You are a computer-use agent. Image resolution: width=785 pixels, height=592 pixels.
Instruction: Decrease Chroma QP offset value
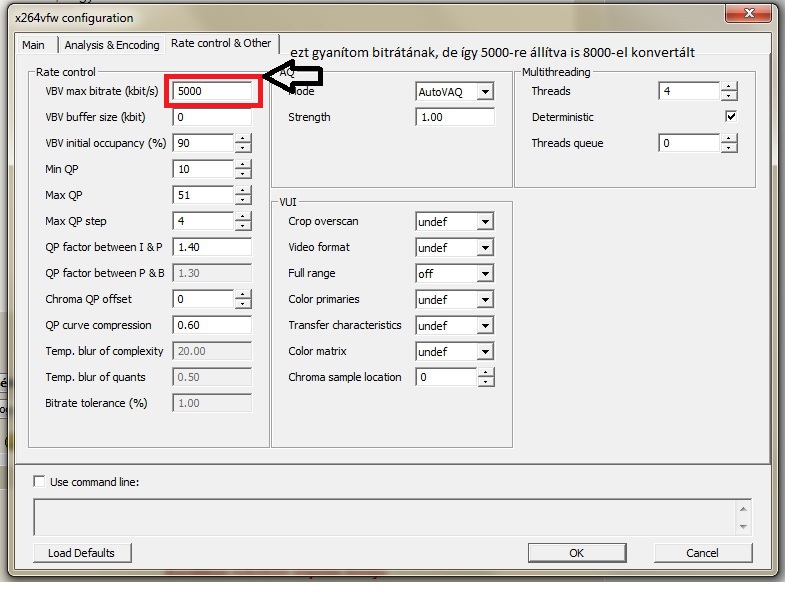pyautogui.click(x=243, y=304)
